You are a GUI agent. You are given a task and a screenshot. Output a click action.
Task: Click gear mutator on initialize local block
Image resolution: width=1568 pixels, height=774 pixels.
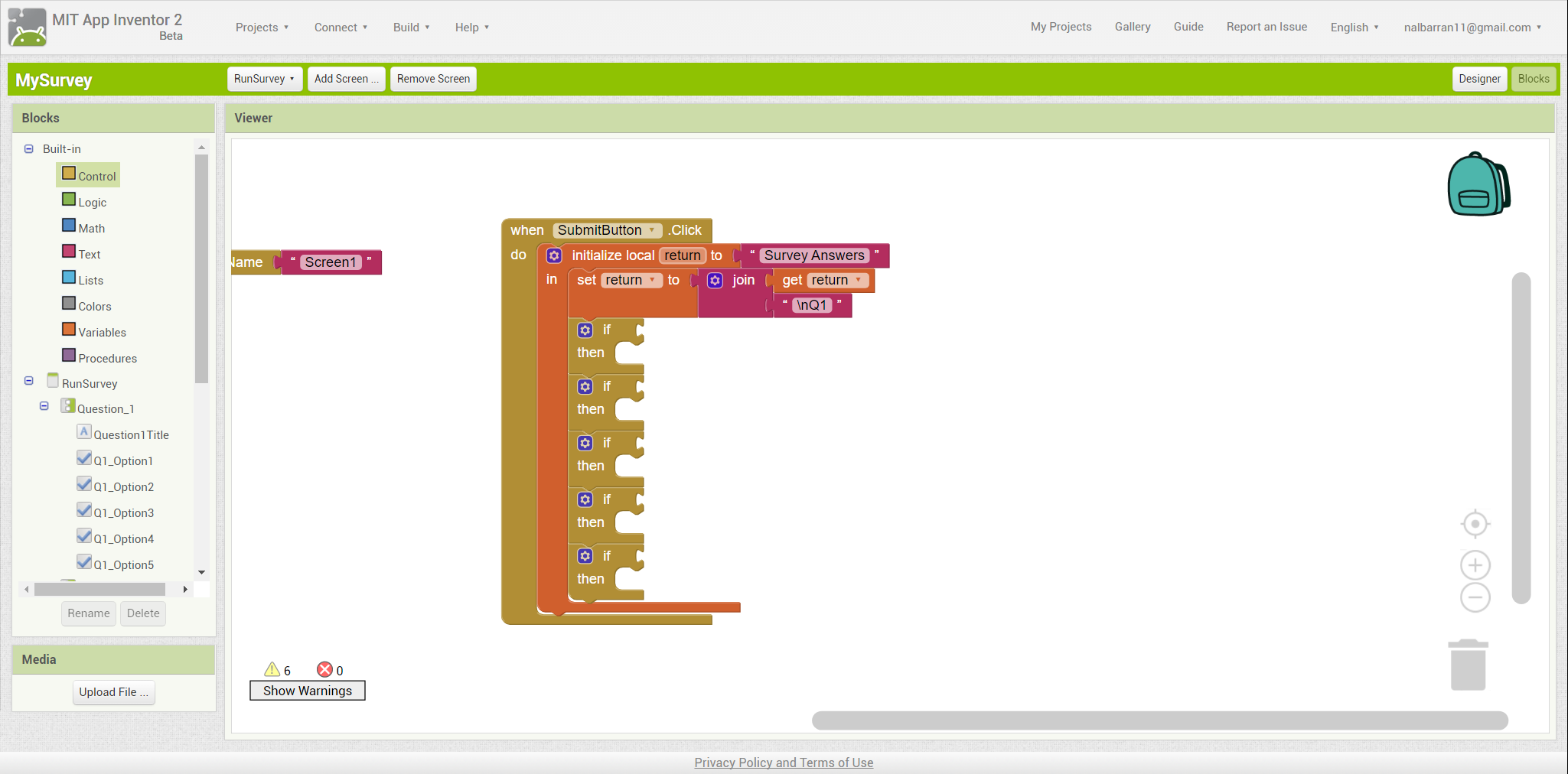click(x=555, y=255)
